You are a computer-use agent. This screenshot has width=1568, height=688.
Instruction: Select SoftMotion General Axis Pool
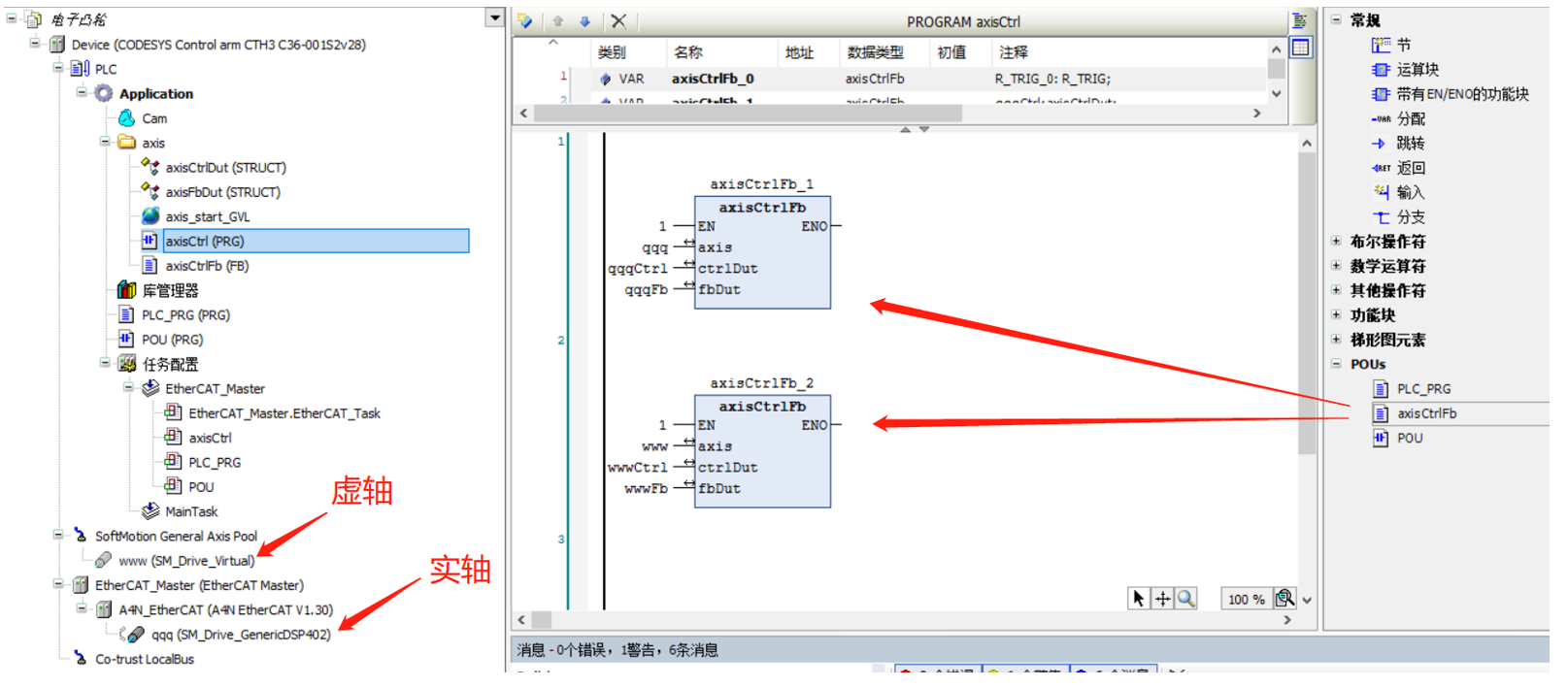tap(176, 536)
